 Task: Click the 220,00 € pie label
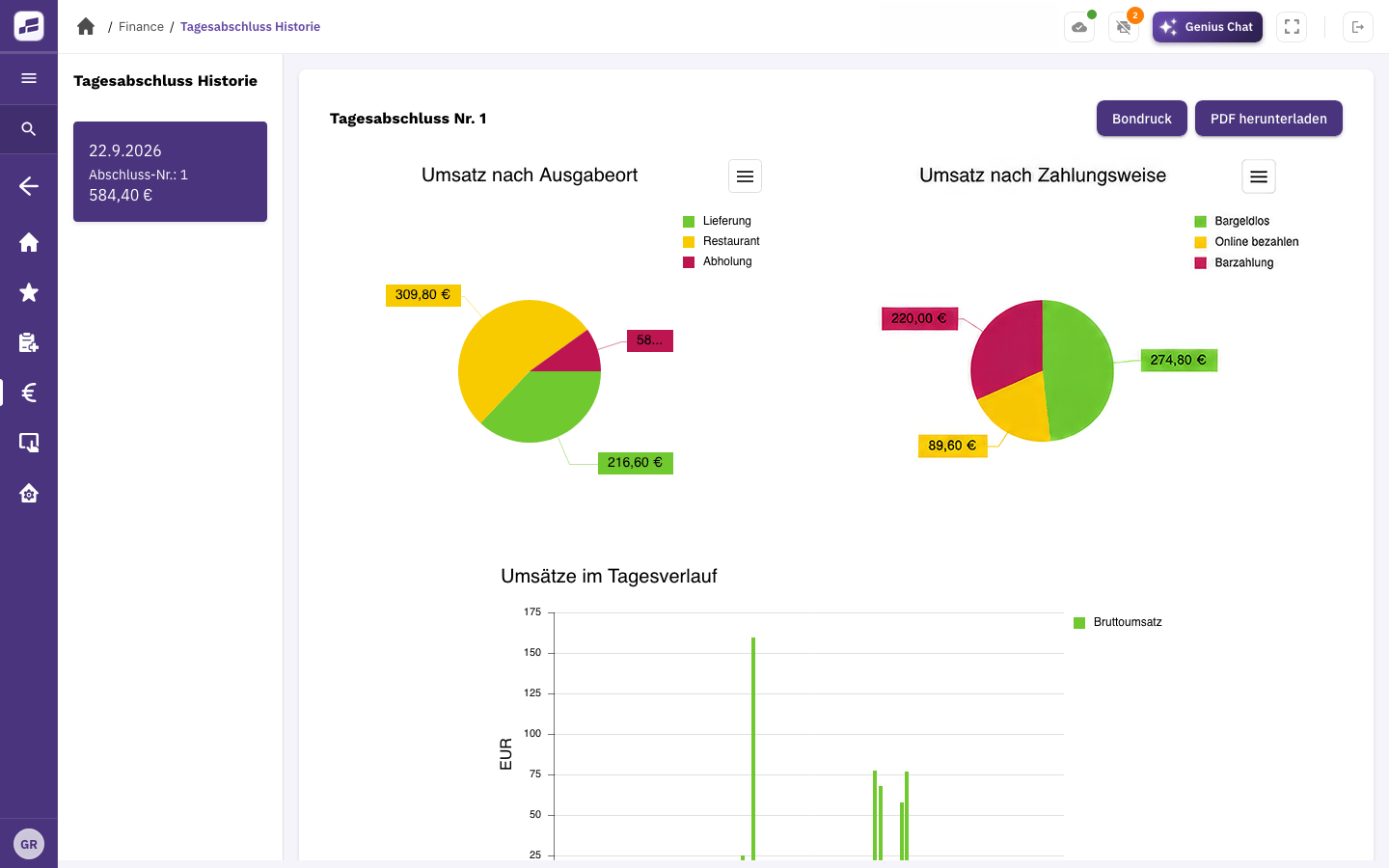click(x=919, y=318)
